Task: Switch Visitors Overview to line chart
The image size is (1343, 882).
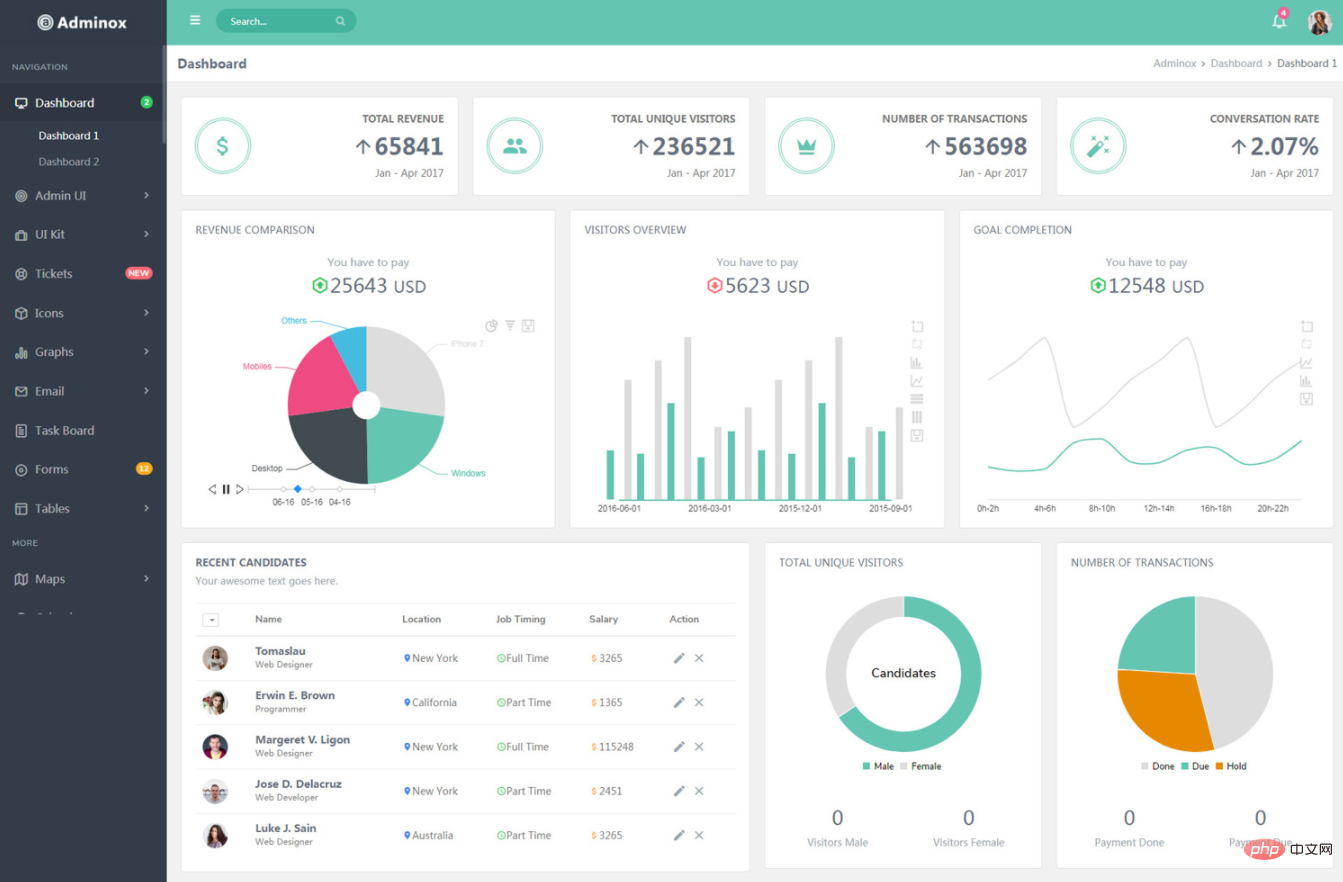Action: click(x=917, y=381)
